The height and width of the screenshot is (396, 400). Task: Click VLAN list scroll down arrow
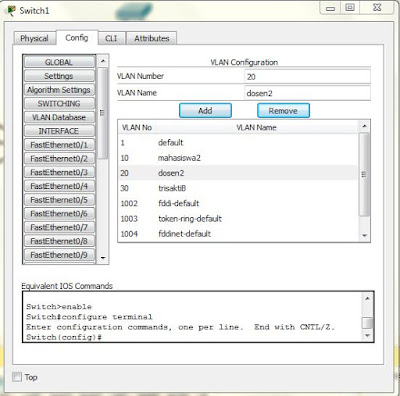tap(364, 235)
